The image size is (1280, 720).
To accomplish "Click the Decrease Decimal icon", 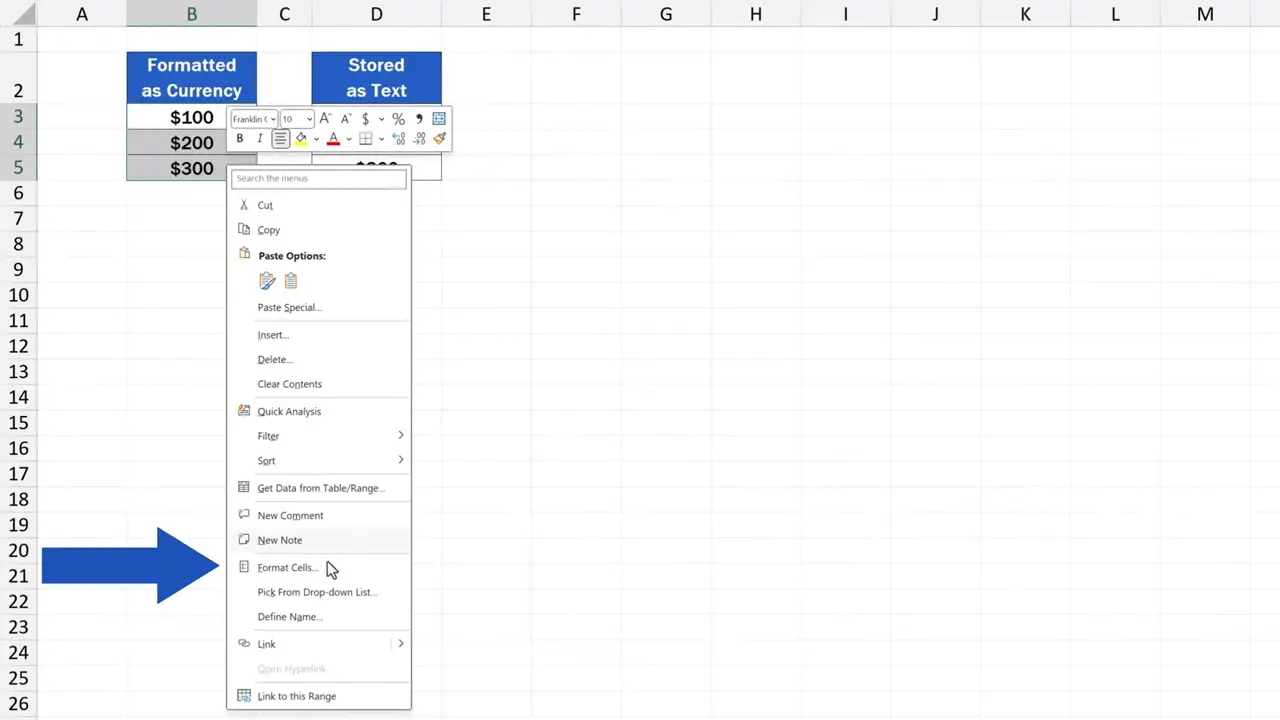I will pyautogui.click(x=419, y=138).
